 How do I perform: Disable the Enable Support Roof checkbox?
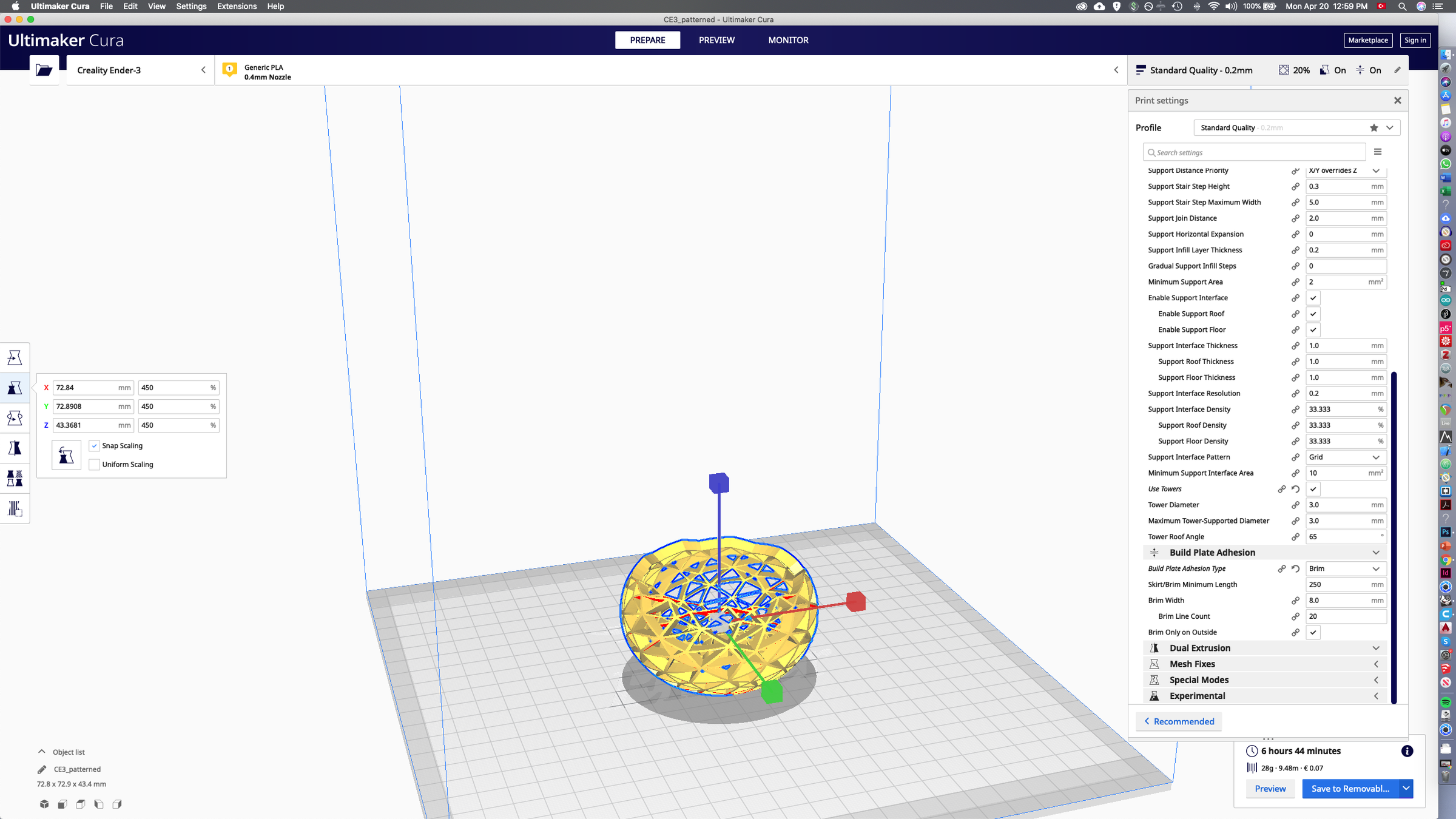tap(1313, 314)
